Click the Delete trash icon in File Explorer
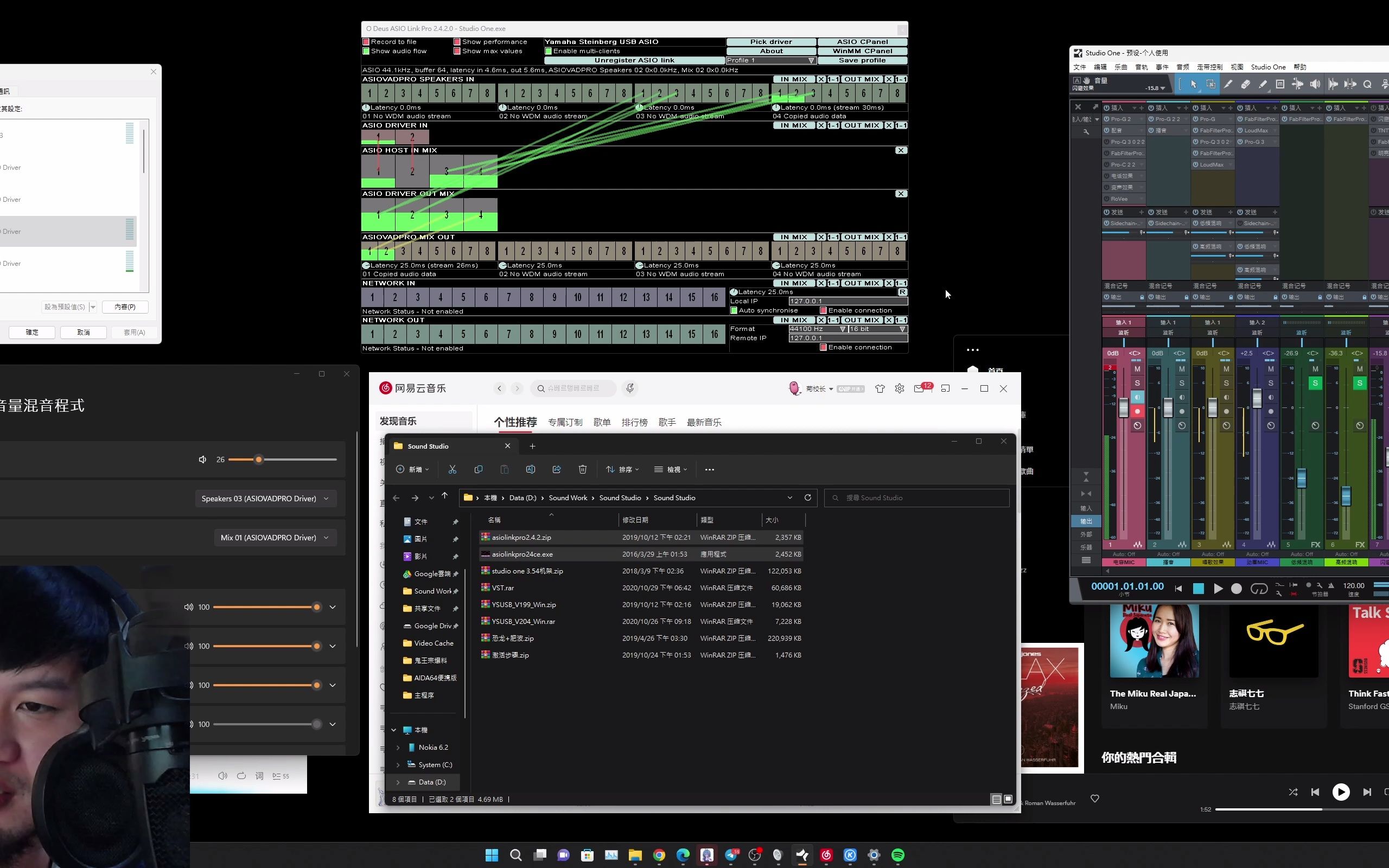 (x=583, y=470)
